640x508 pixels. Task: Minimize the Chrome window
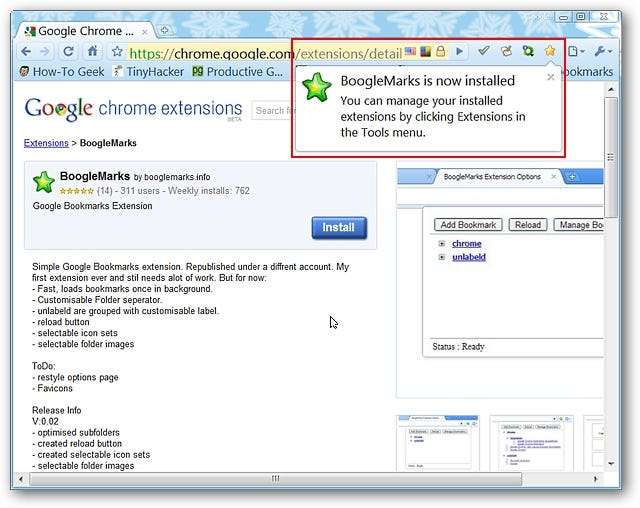point(564,18)
